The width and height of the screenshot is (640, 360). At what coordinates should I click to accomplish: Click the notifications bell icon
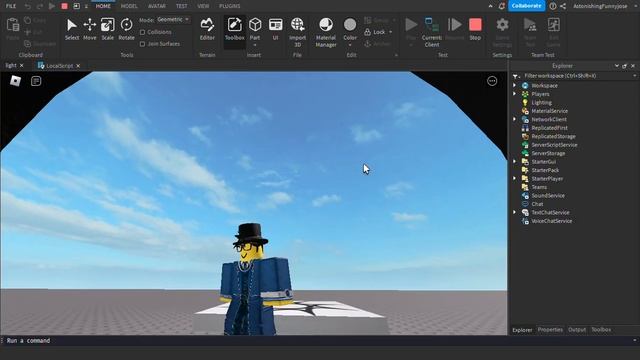coord(502,6)
